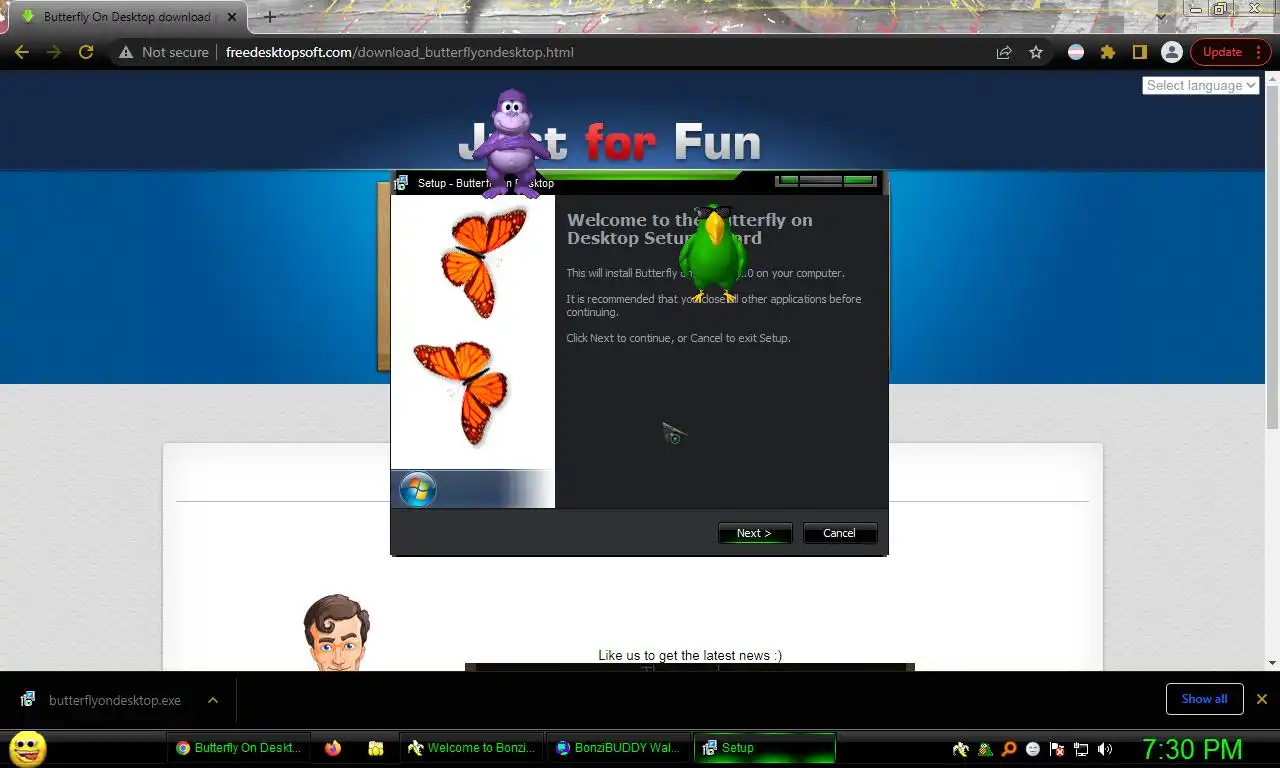Close the downloads bar
Screen dimensions: 1280x768
pyautogui.click(x=1262, y=699)
